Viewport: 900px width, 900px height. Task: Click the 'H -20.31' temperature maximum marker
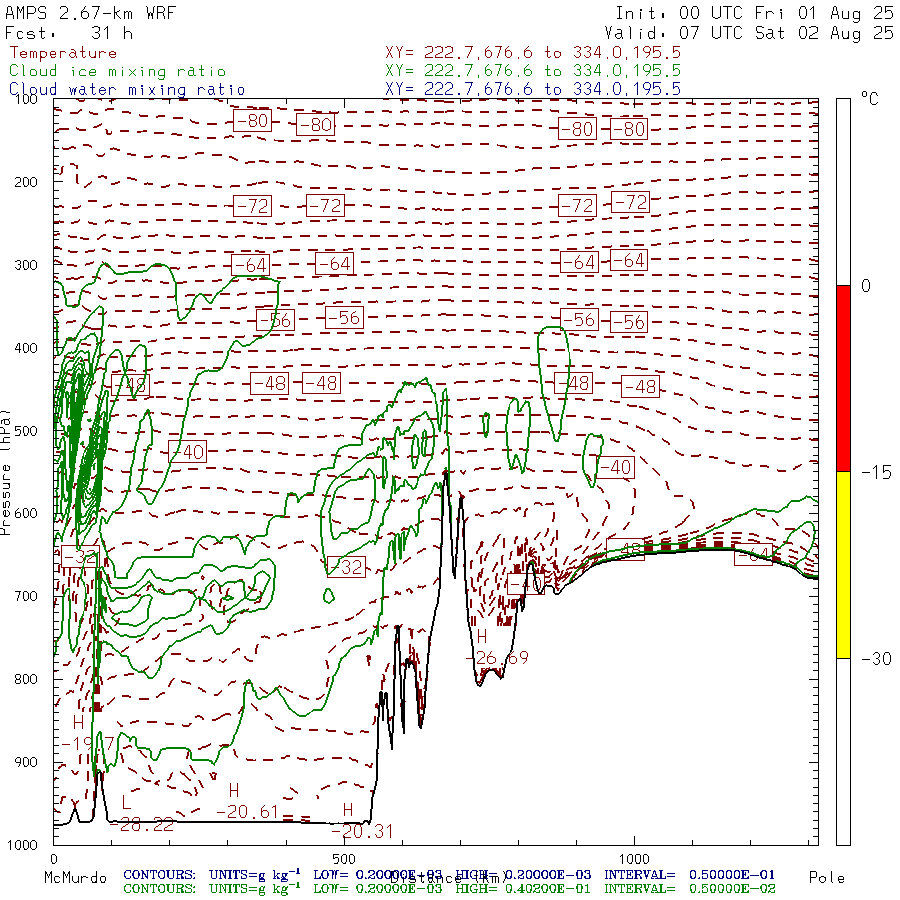pos(363,821)
